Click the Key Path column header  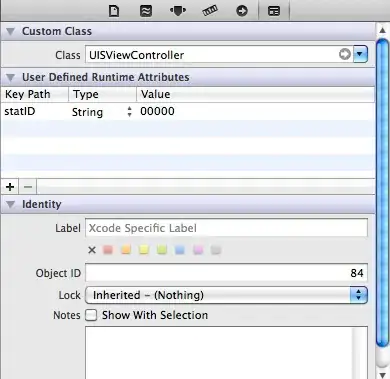[35, 94]
